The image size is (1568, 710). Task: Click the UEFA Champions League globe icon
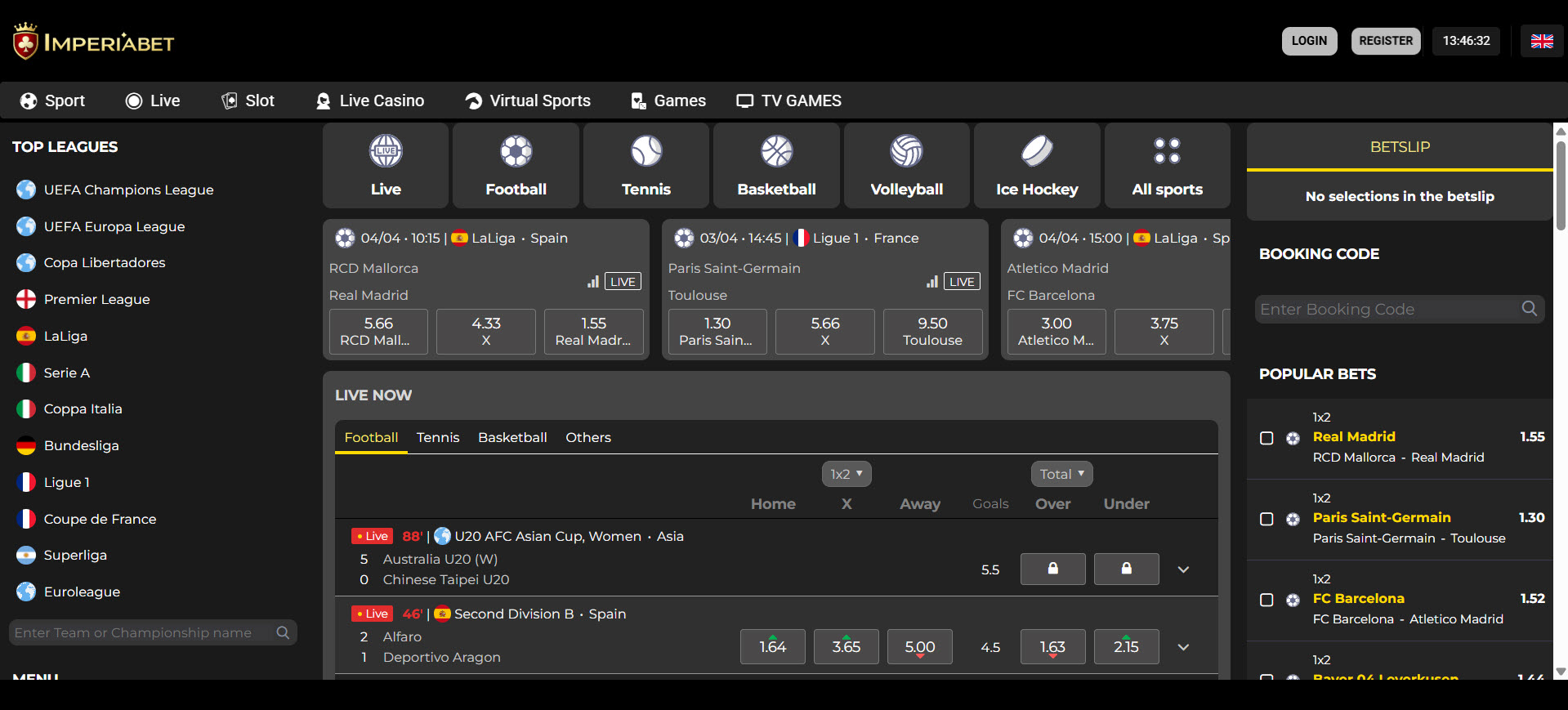(26, 190)
